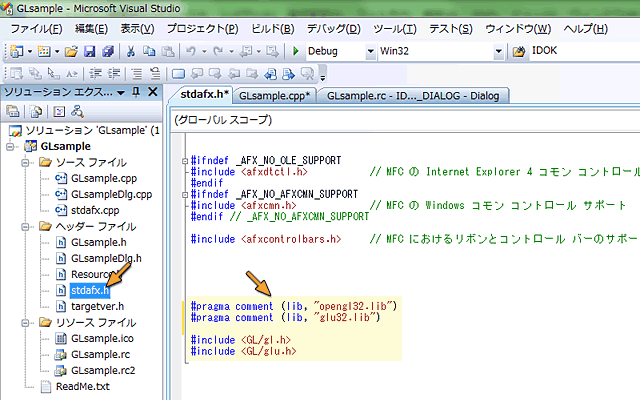This screenshot has width=640, height=400.
Task: Collapse the #ifndef _AFX_NO_AFXCMN_SUPPORT code block
Action: pyautogui.click(x=185, y=195)
